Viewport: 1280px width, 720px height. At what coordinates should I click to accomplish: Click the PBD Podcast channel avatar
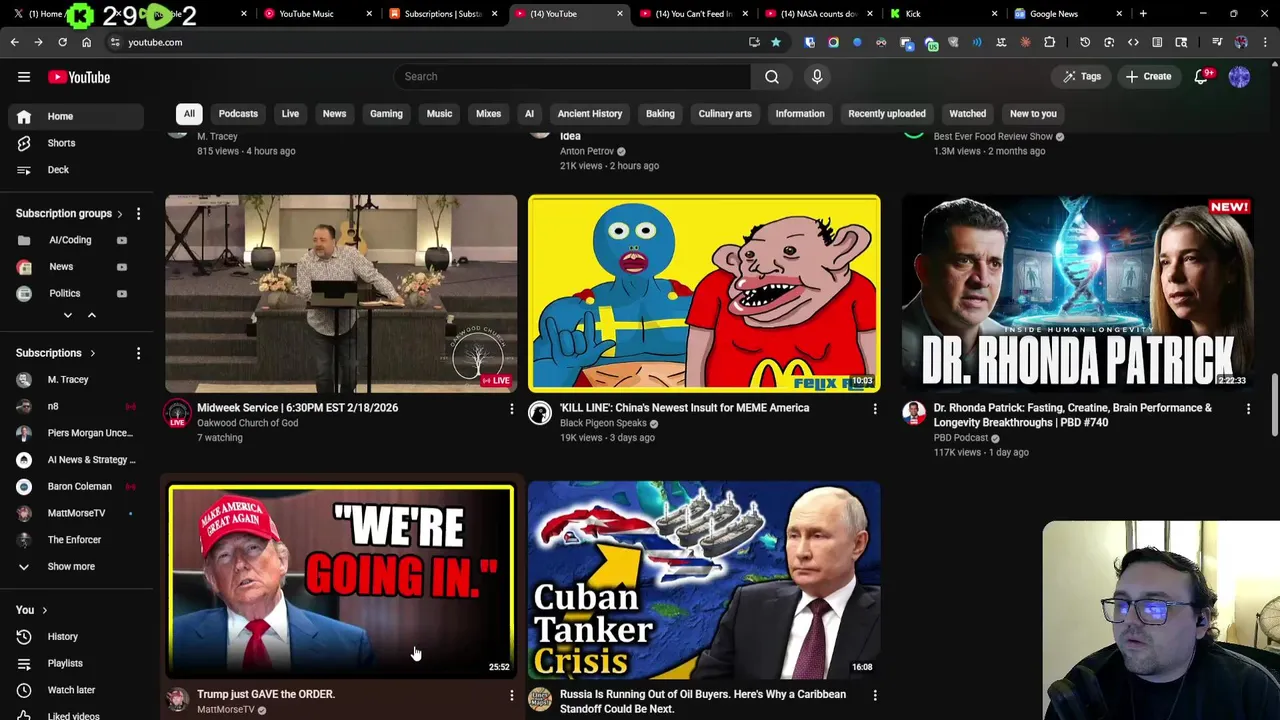tap(913, 412)
